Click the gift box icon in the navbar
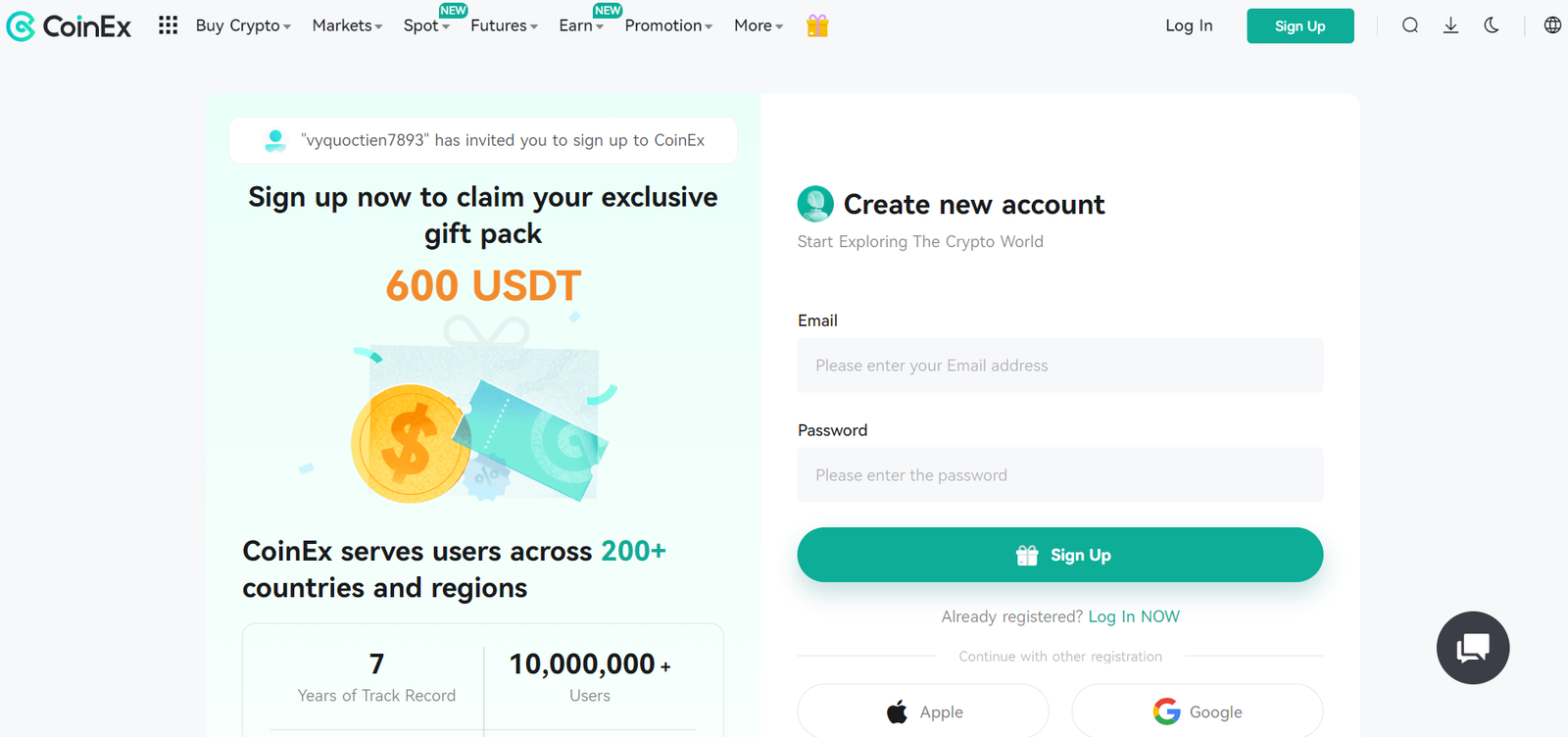This screenshot has width=1568, height=737. [x=816, y=25]
